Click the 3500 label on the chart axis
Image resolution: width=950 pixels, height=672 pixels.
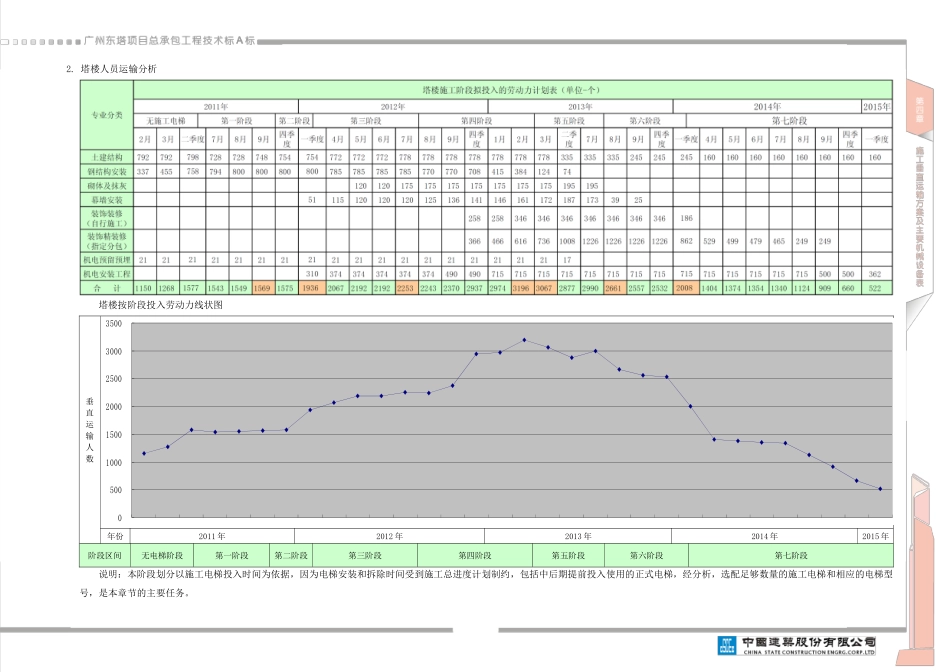click(x=113, y=324)
